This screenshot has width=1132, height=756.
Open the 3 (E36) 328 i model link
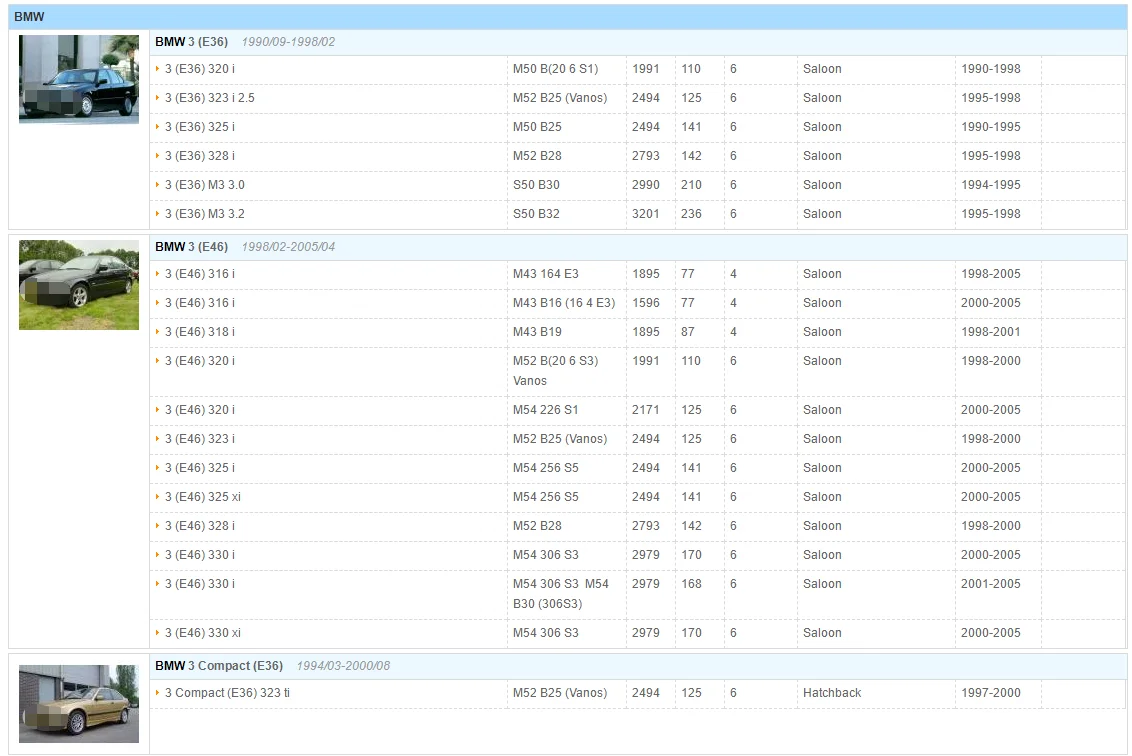coord(200,156)
